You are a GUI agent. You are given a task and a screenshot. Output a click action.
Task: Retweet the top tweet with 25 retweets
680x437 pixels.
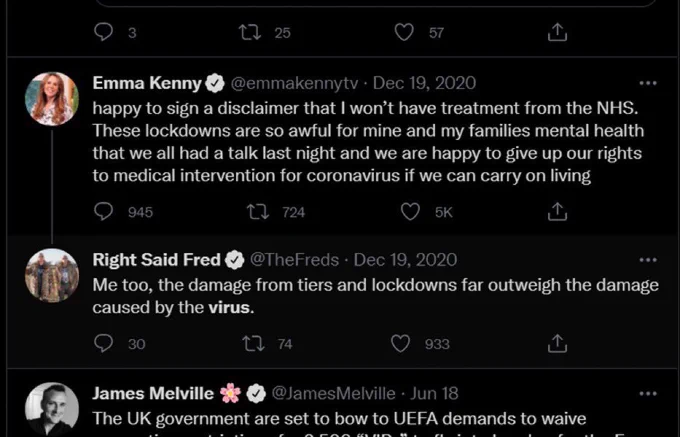pyautogui.click(x=250, y=33)
